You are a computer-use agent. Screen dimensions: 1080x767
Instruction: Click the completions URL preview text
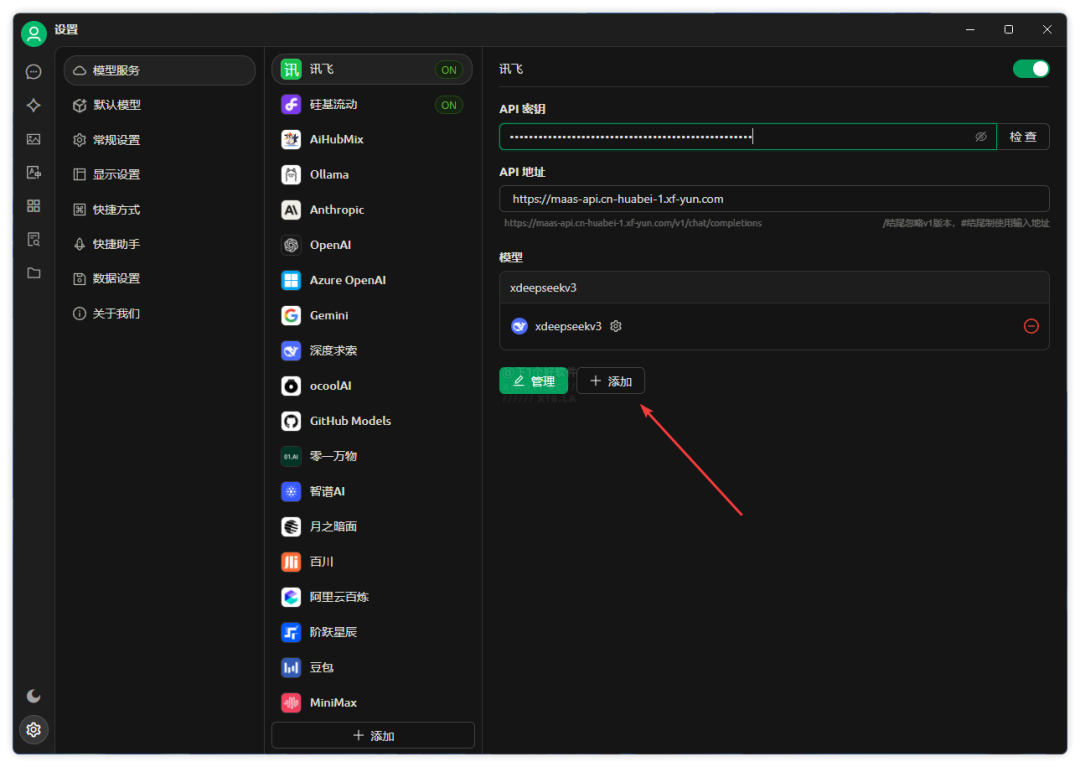click(633, 223)
